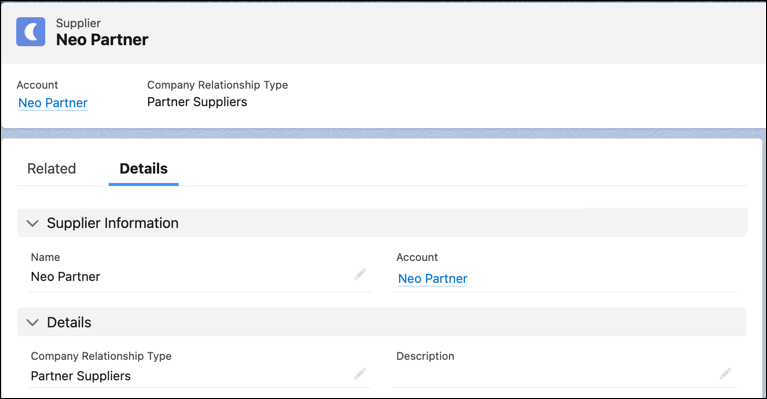Open Neo Partner link under Supplier Information
767x399 pixels.
(x=432, y=279)
